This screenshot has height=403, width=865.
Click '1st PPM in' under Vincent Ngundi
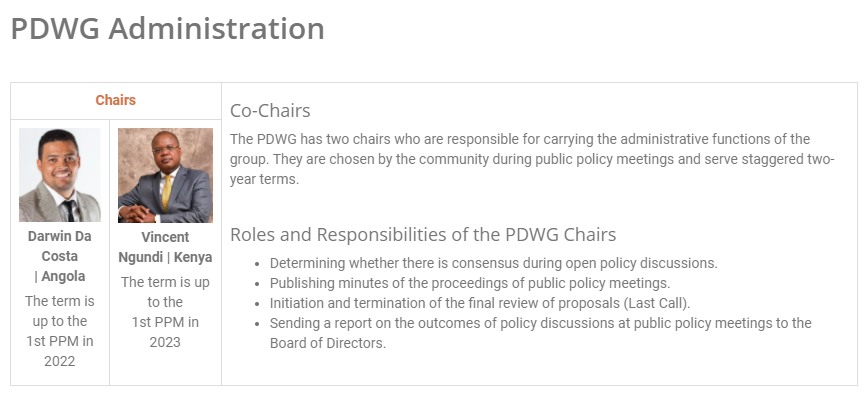point(165,322)
